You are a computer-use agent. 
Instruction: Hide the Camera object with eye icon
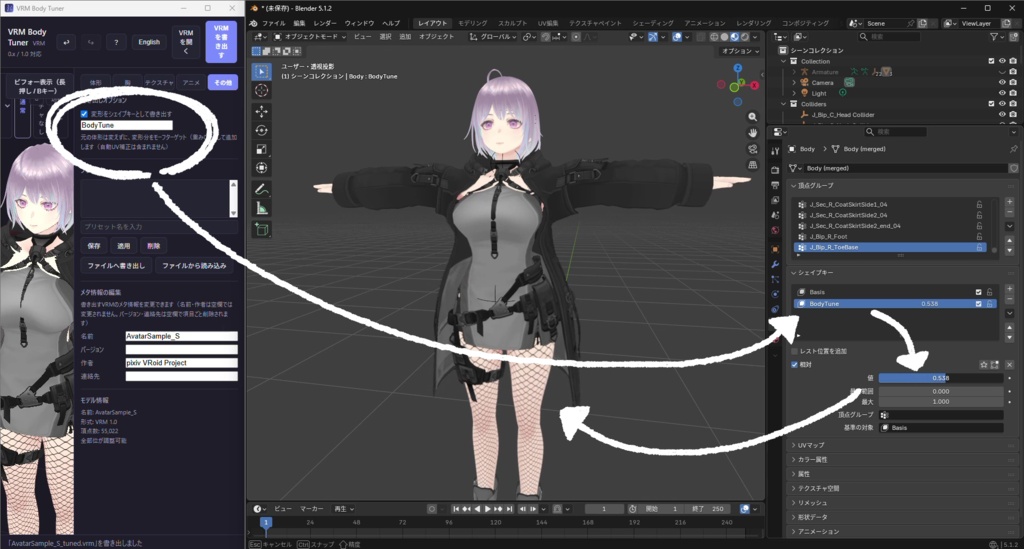click(x=1002, y=82)
